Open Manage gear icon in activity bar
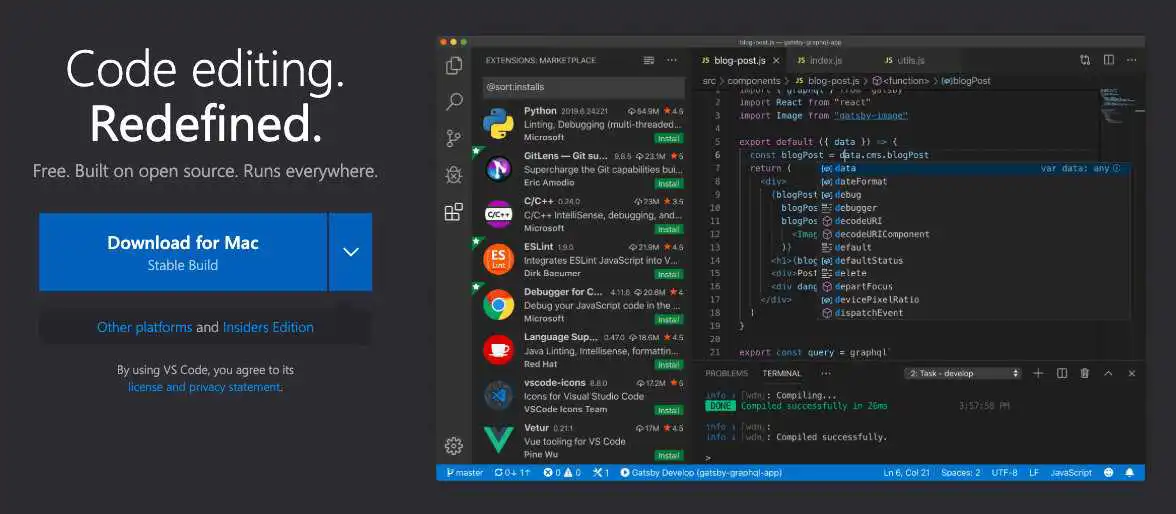Screen dimensions: 1176x514 (x=454, y=446)
